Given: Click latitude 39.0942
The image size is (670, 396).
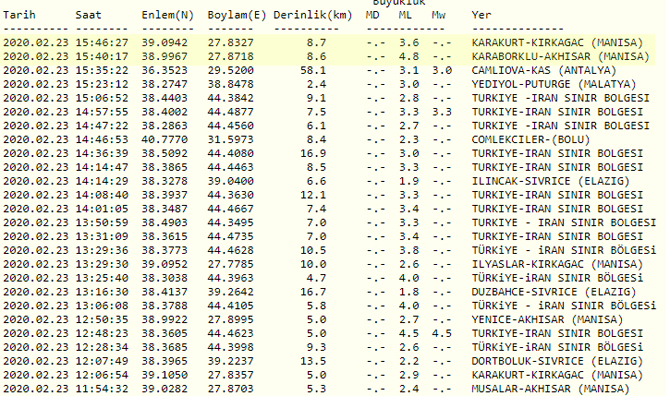Looking at the screenshot, I should [x=165, y=43].
